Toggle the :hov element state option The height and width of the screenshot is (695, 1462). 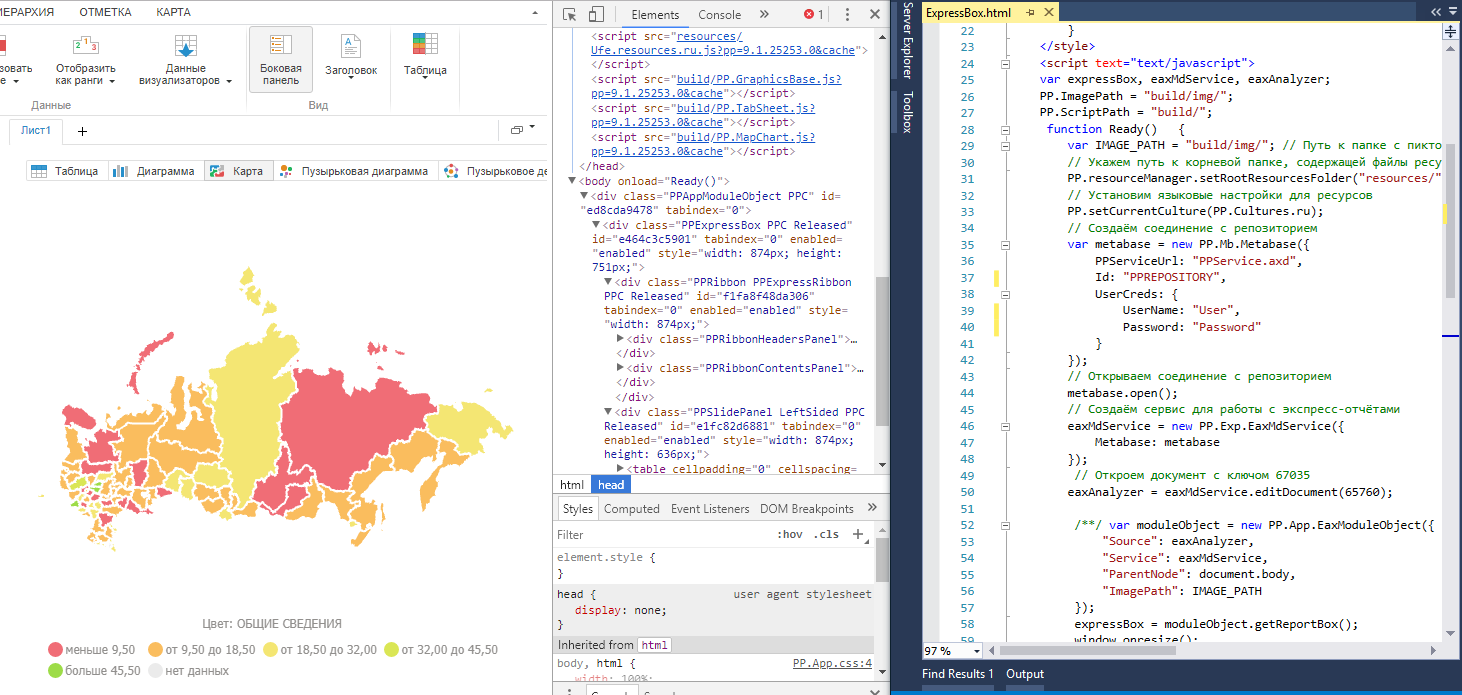(789, 535)
